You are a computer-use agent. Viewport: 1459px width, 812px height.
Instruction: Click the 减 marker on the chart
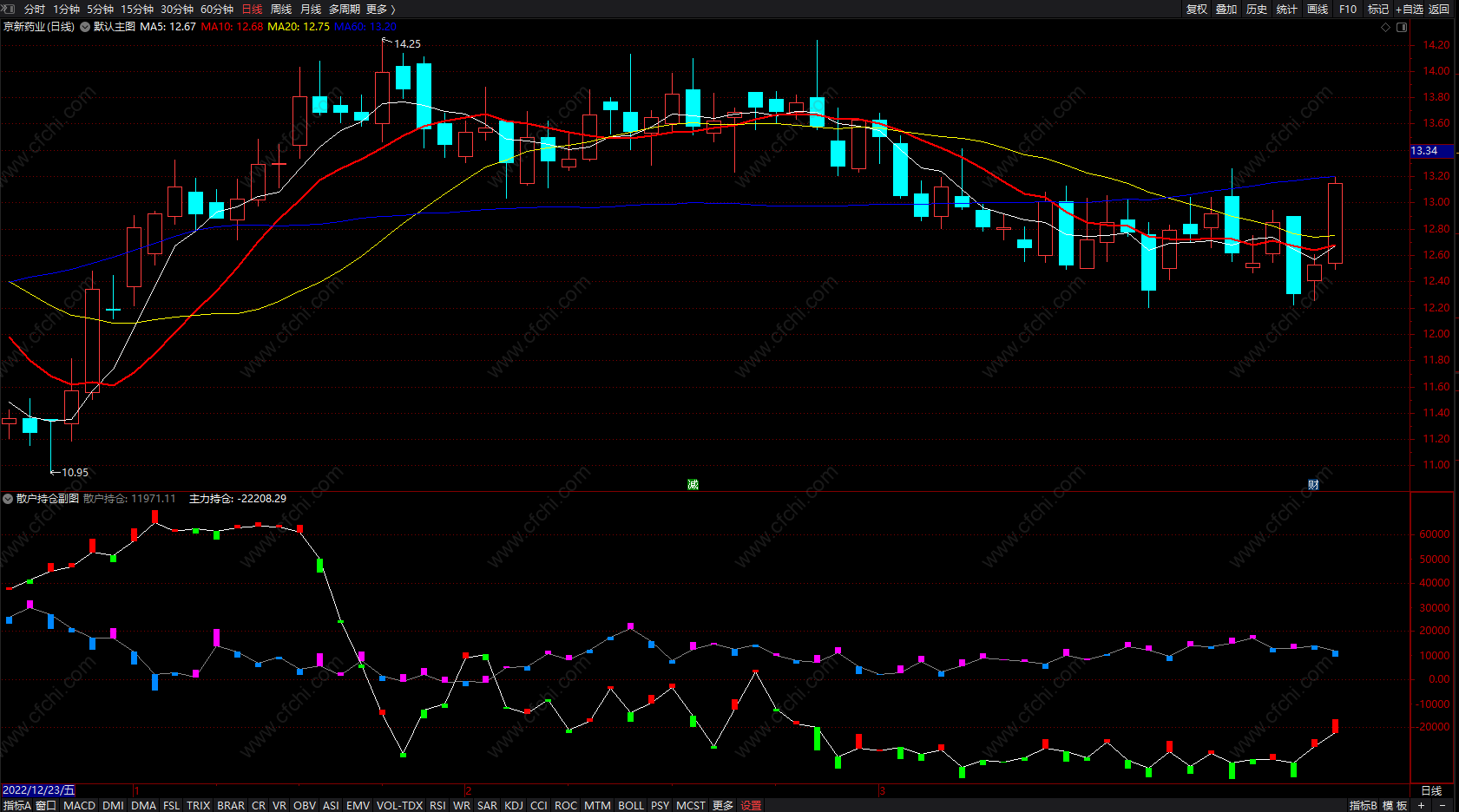(693, 485)
